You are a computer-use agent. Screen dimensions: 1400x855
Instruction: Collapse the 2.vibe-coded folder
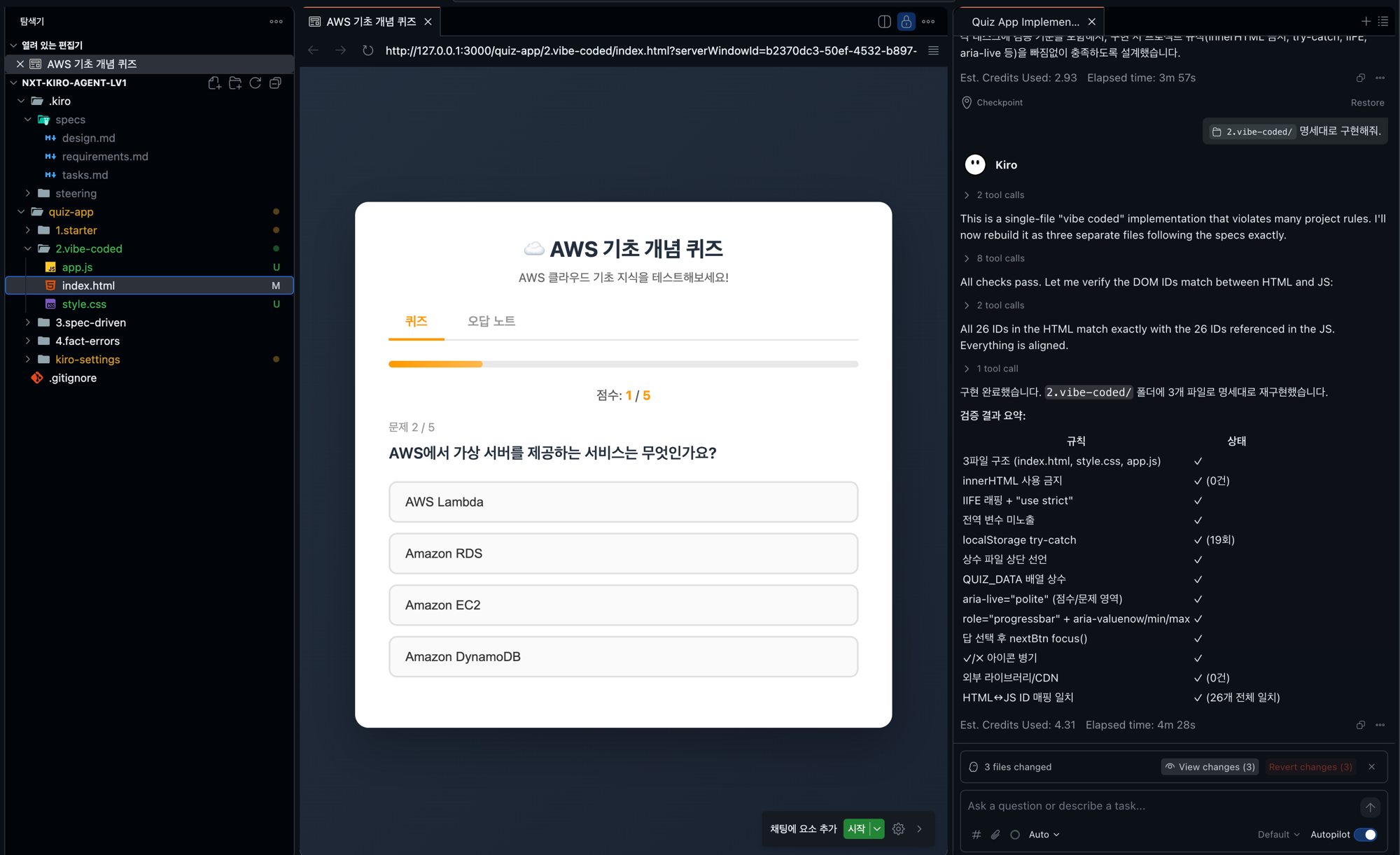(88, 248)
